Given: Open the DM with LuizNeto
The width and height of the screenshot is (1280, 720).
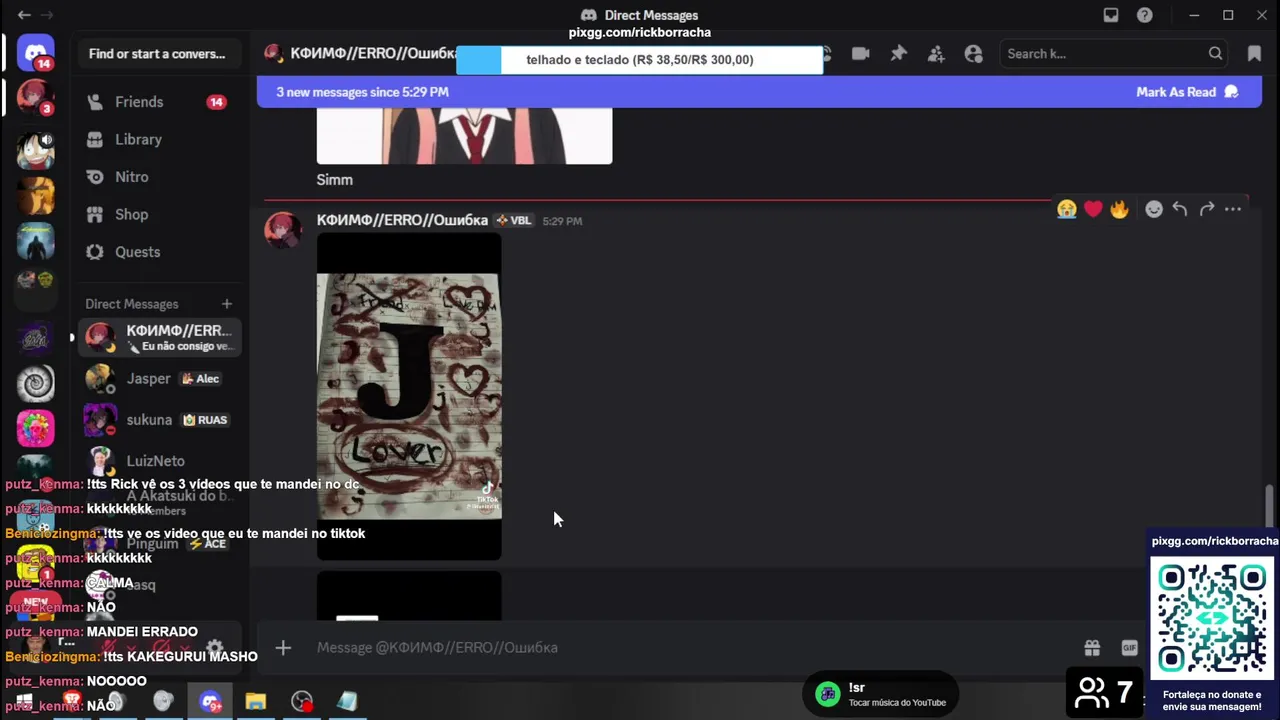Looking at the screenshot, I should pyautogui.click(x=160, y=461).
